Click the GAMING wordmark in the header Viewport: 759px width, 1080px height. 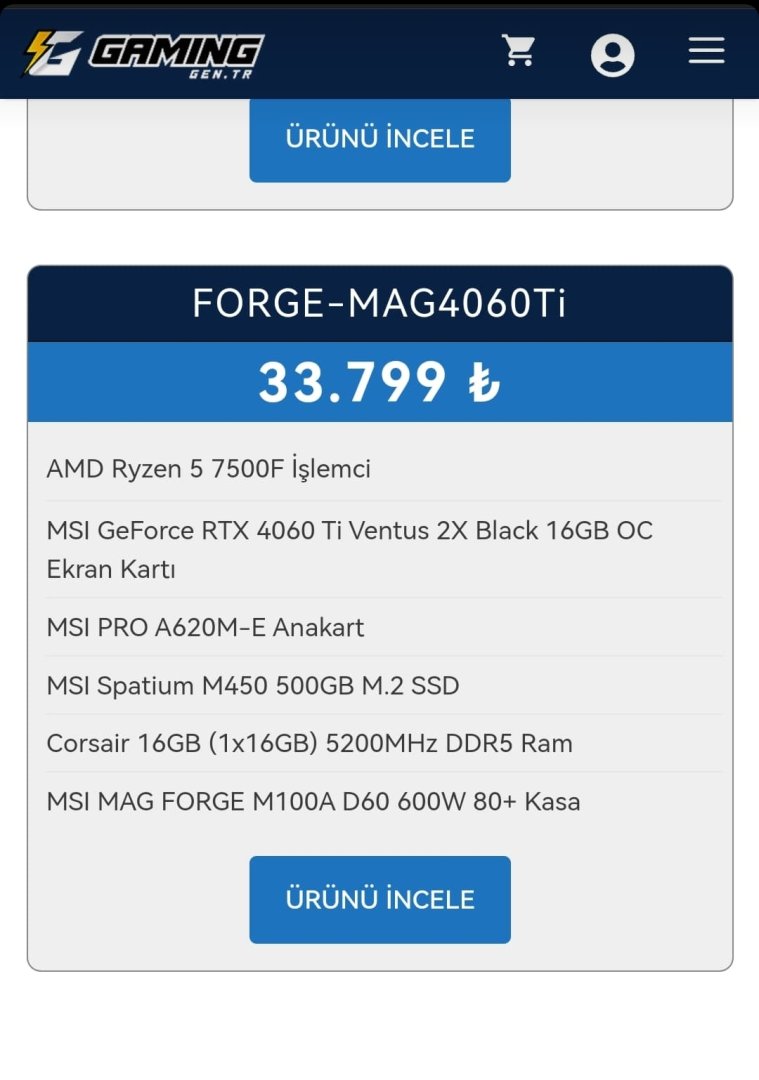click(176, 48)
